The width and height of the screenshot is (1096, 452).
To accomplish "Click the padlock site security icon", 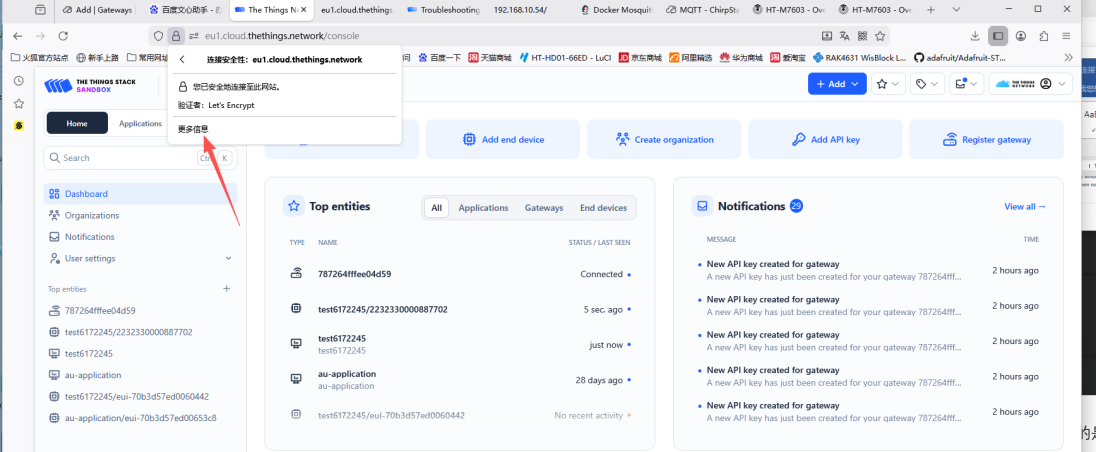I will coord(176,35).
